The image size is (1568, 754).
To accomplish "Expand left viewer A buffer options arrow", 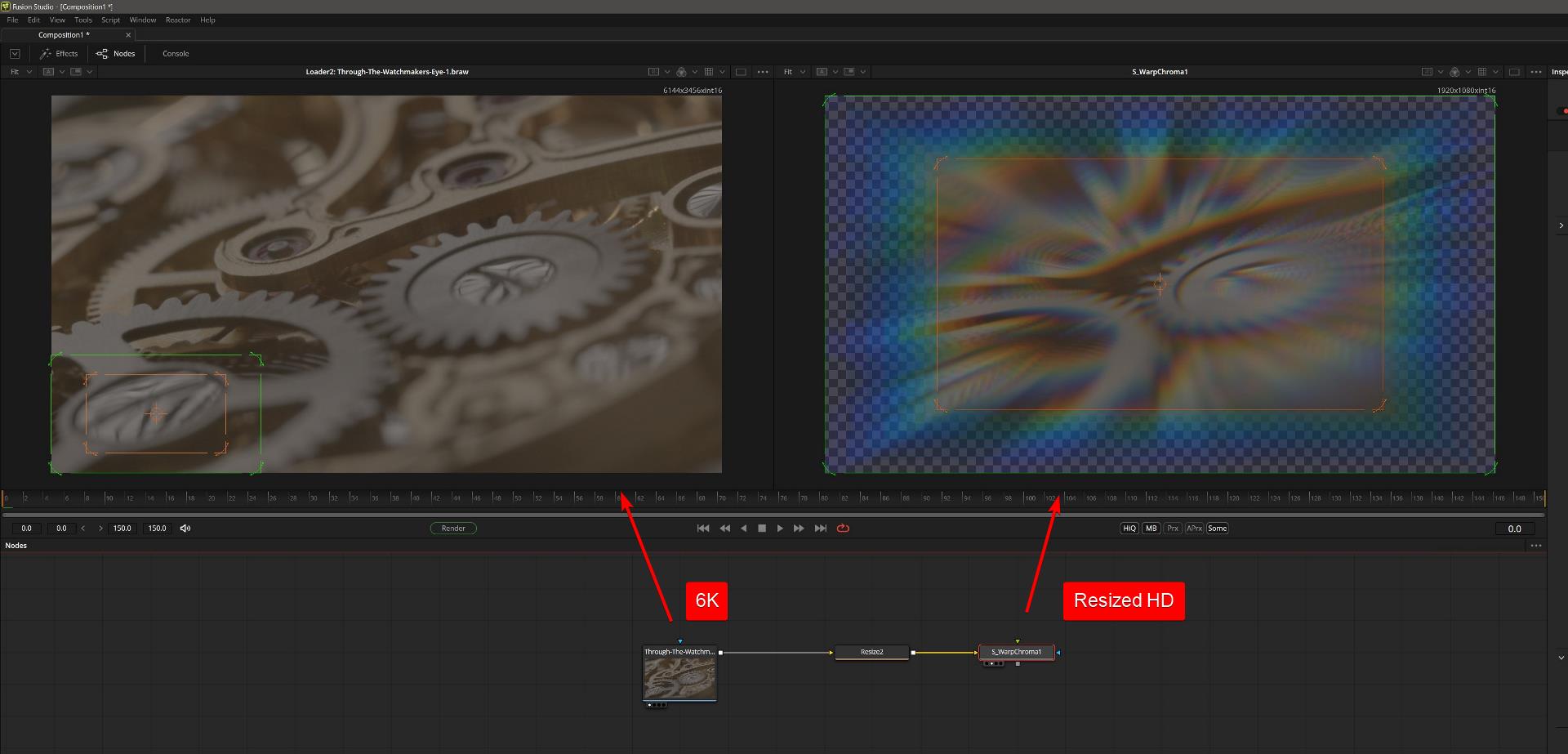I will tap(61, 72).
